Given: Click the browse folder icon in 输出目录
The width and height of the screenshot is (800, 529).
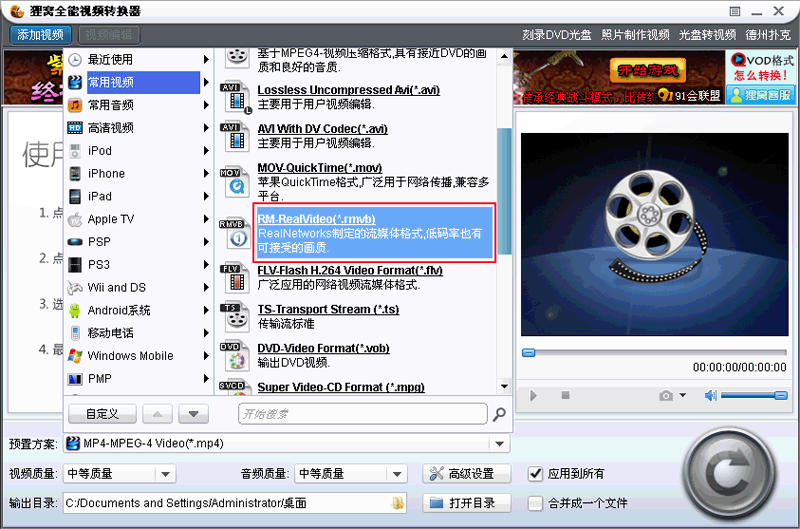Looking at the screenshot, I should (398, 503).
